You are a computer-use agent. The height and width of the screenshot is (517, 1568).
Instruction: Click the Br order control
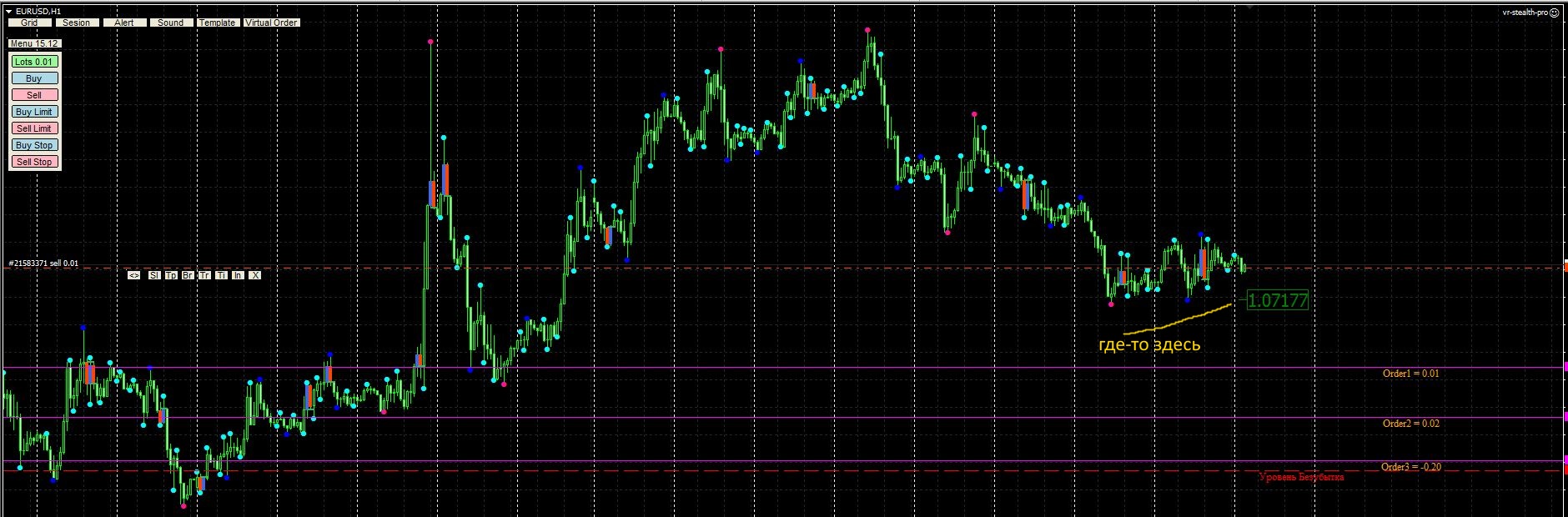coord(188,275)
